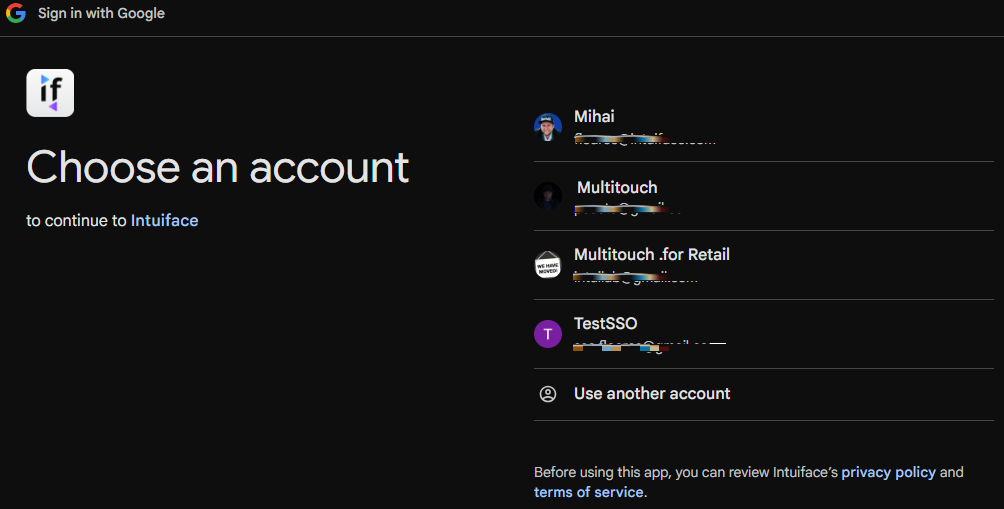Click the Google logo icon
1004x509 pixels.
pyautogui.click(x=15, y=13)
